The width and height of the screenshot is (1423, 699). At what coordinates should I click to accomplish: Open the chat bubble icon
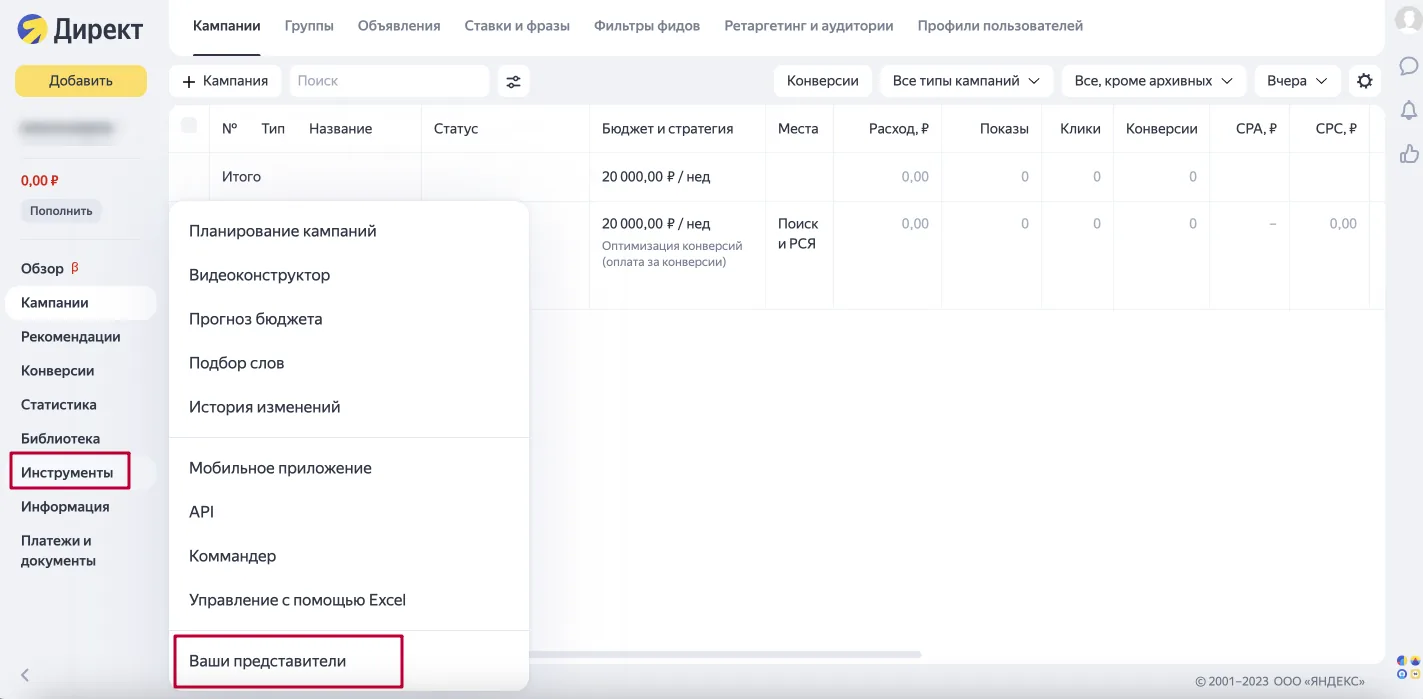(x=1409, y=66)
